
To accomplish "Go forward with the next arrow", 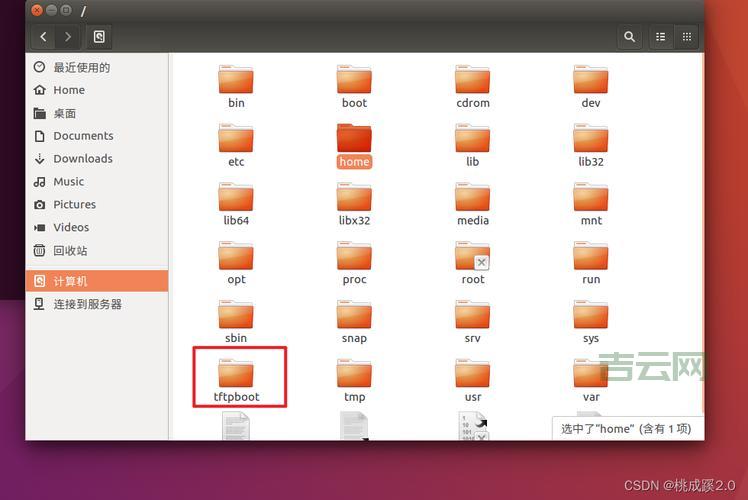I will point(68,37).
